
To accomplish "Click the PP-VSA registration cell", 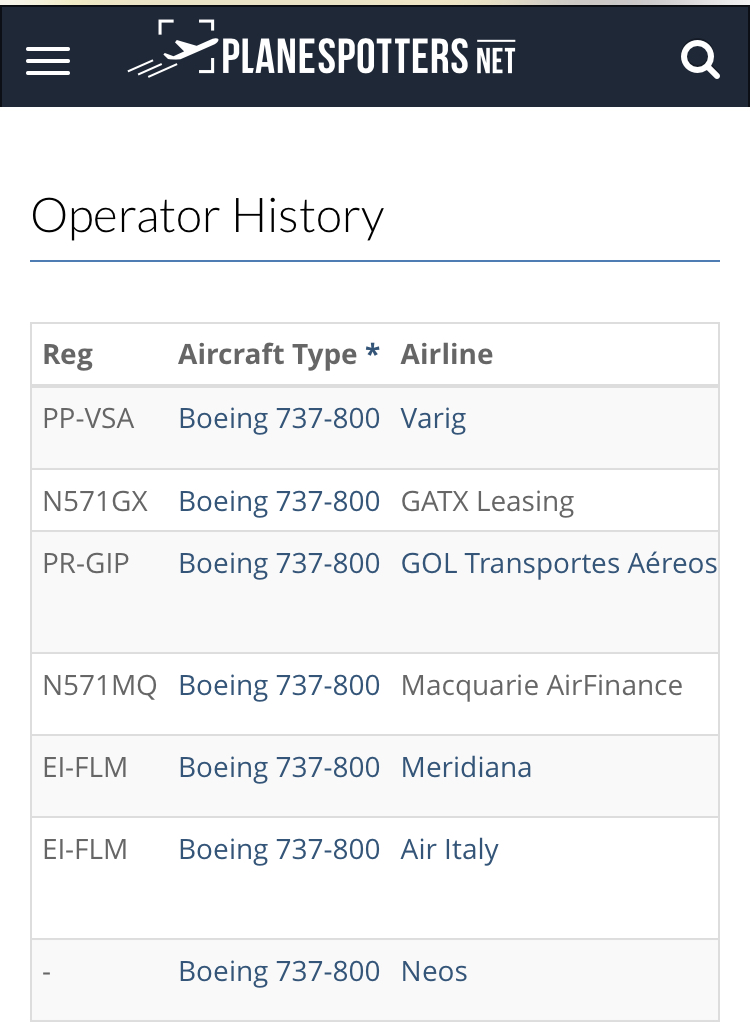I will click(88, 418).
